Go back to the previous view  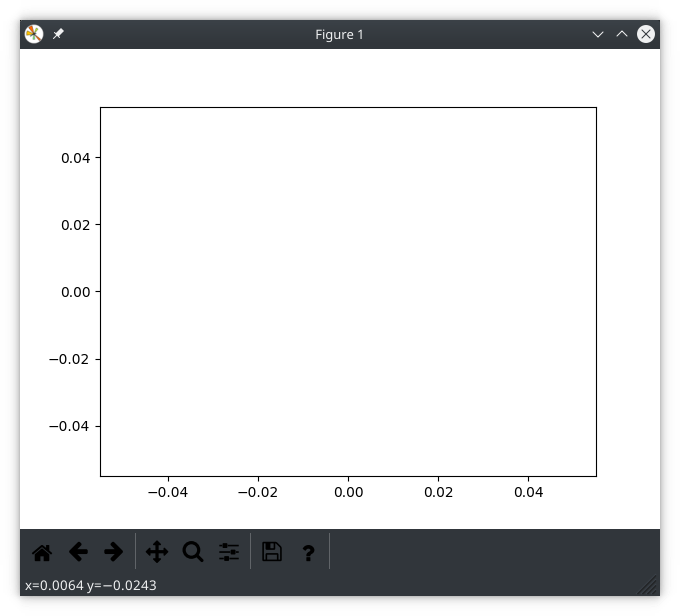78,552
